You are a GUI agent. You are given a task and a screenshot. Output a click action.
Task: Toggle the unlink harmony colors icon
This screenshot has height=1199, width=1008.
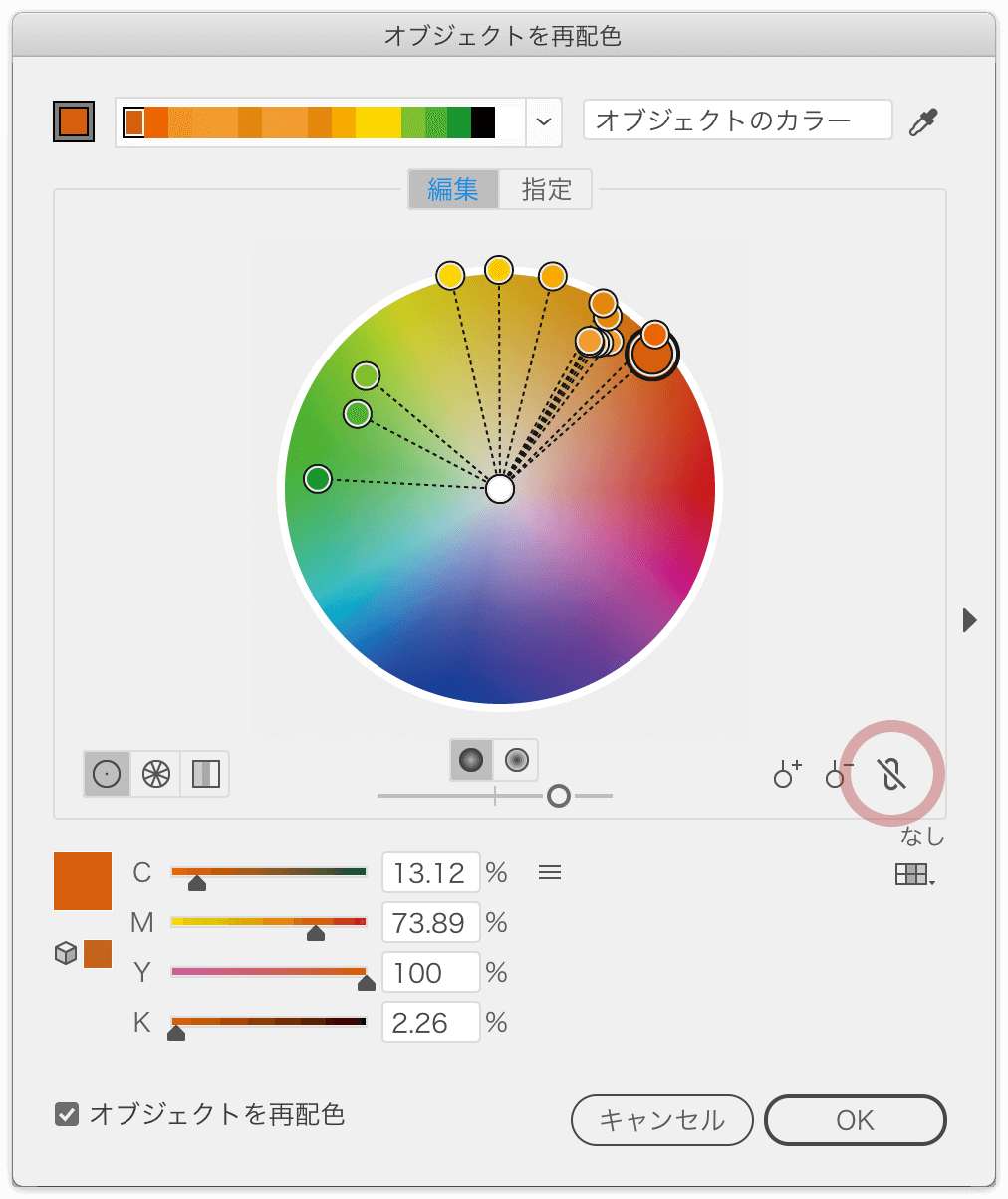892,774
